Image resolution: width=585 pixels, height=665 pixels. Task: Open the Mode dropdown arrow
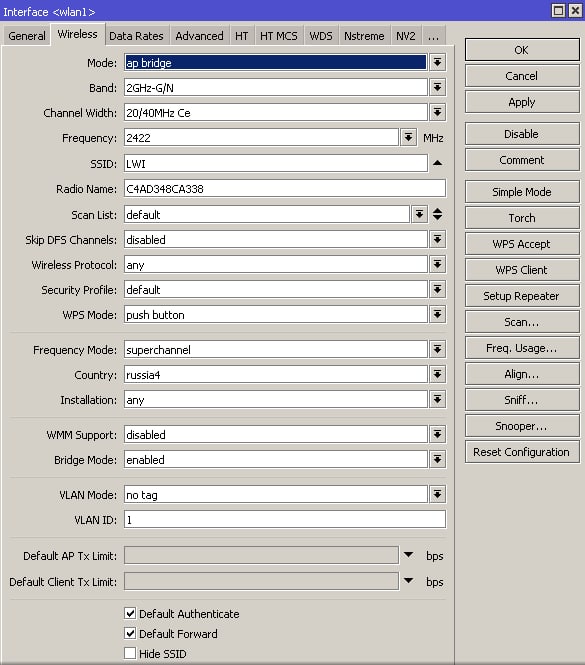pos(437,62)
